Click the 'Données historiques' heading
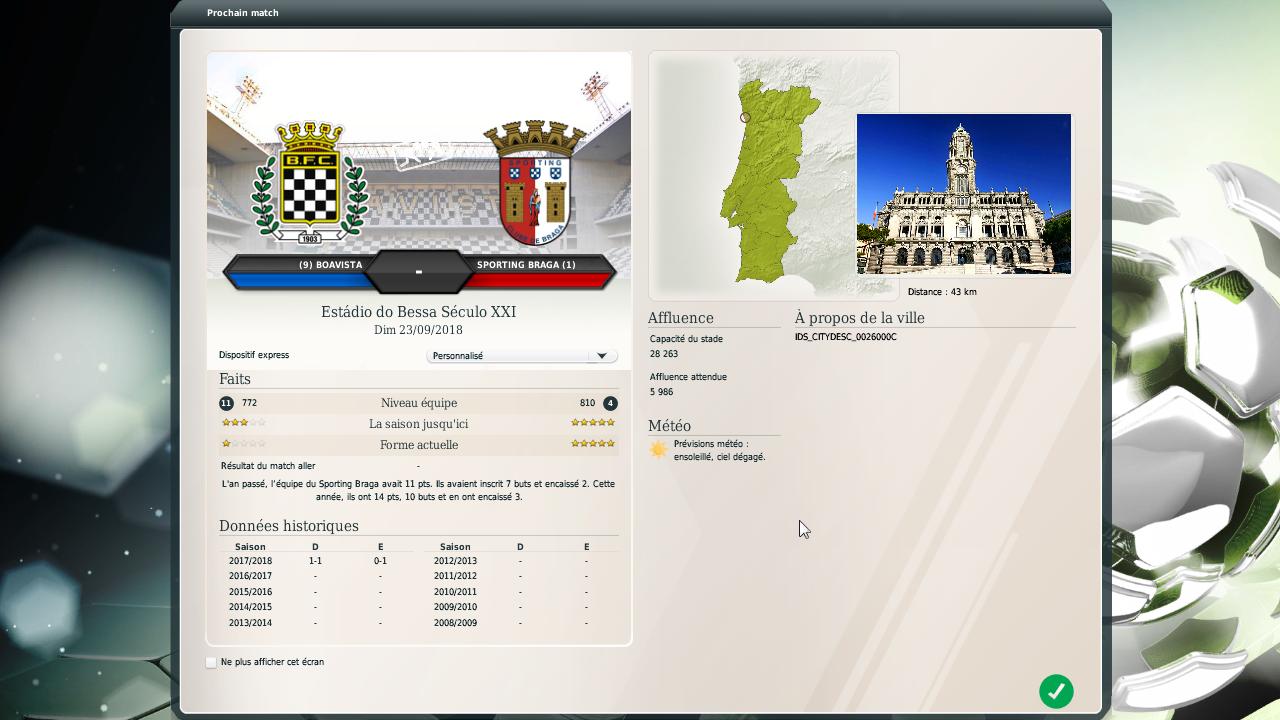1280x720 pixels. point(289,526)
